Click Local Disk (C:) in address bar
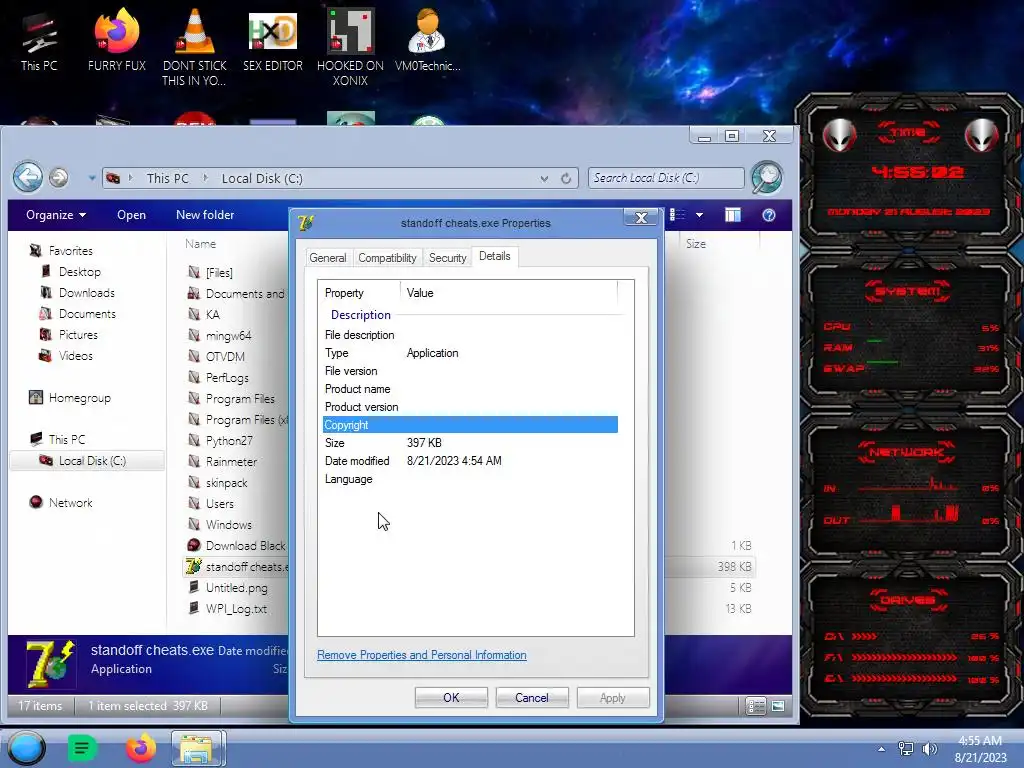The height and width of the screenshot is (768, 1024). tap(262, 178)
